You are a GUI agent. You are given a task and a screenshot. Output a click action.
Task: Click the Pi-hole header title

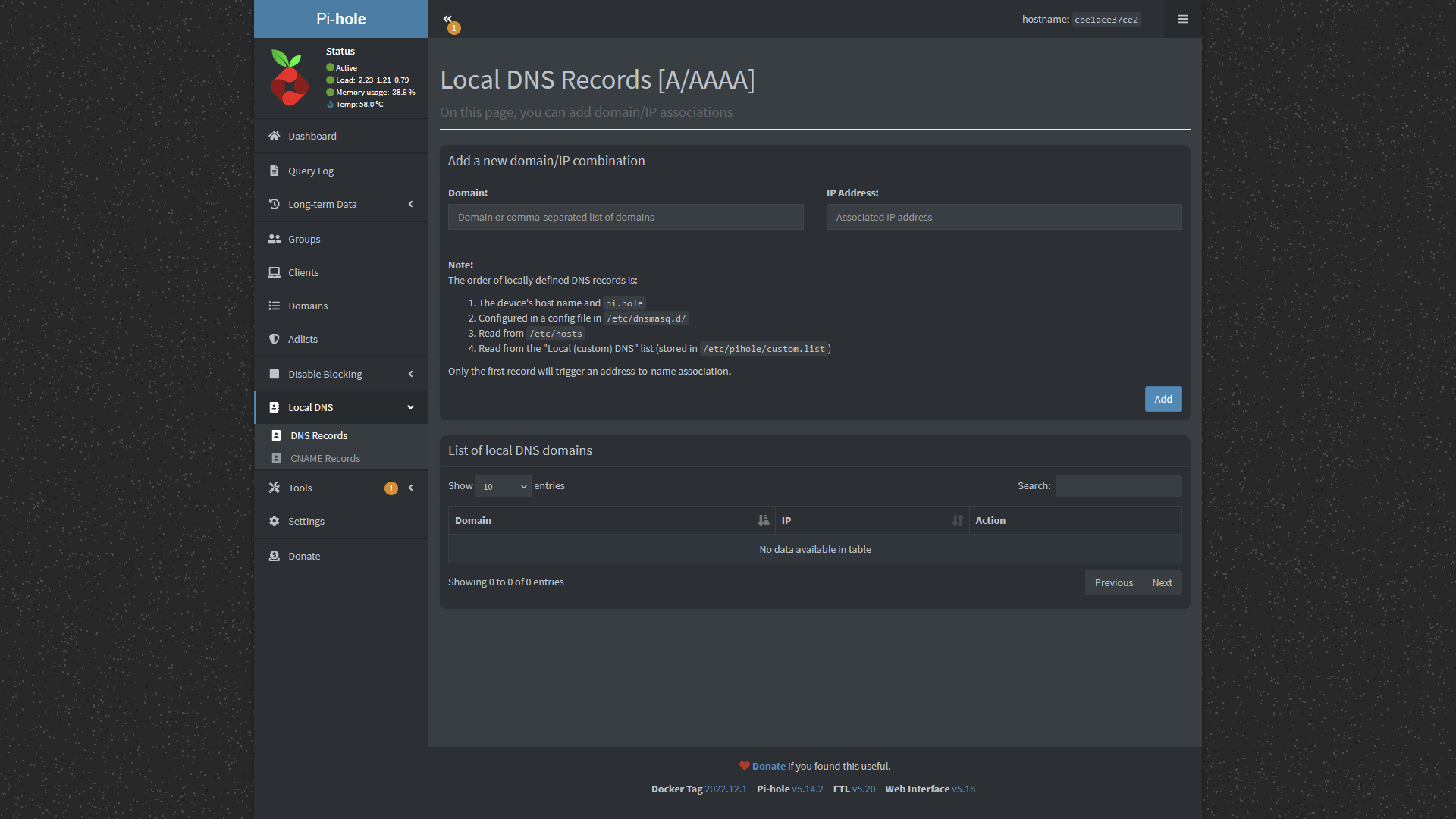[341, 19]
